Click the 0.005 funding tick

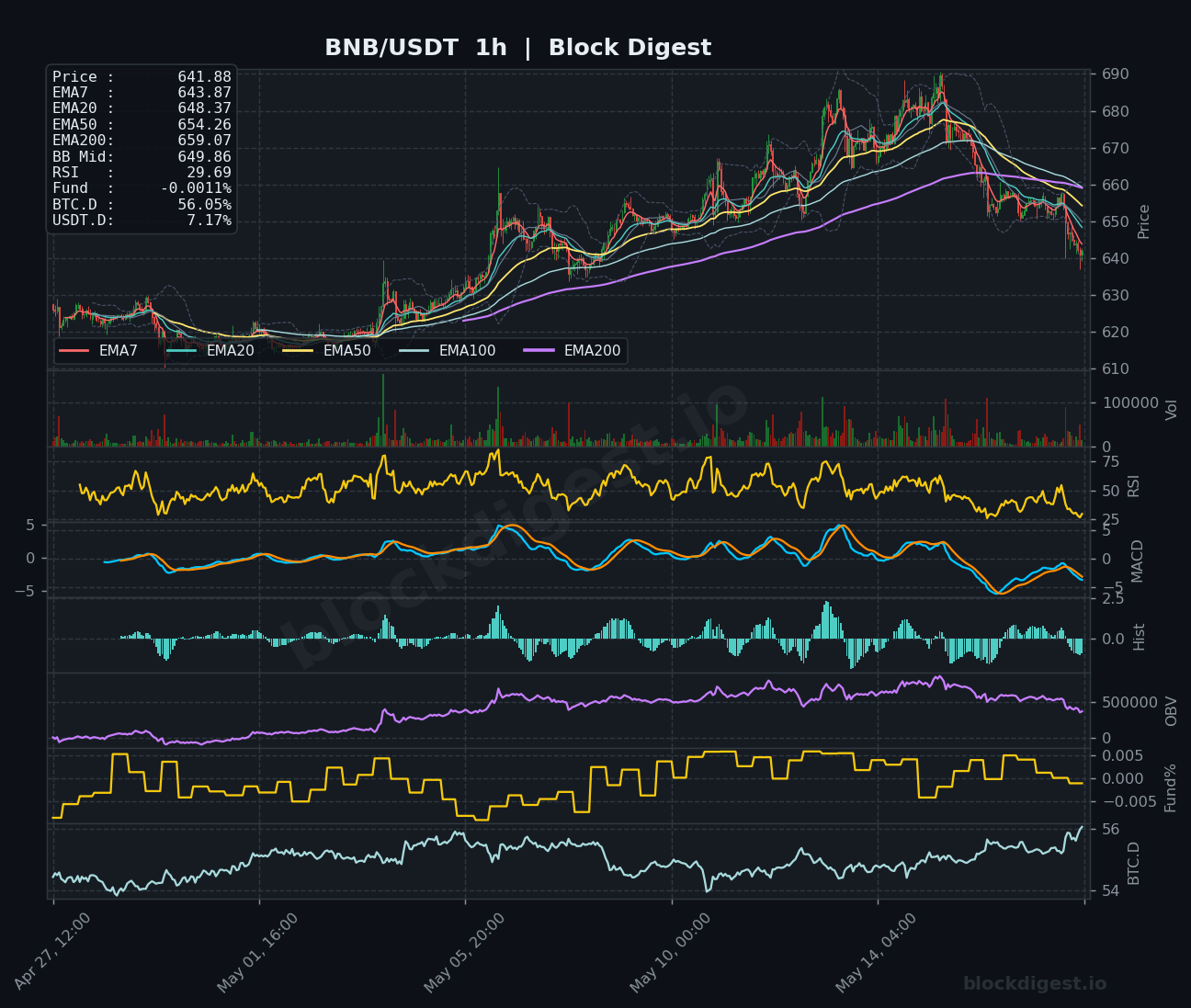pyautogui.click(x=1123, y=756)
